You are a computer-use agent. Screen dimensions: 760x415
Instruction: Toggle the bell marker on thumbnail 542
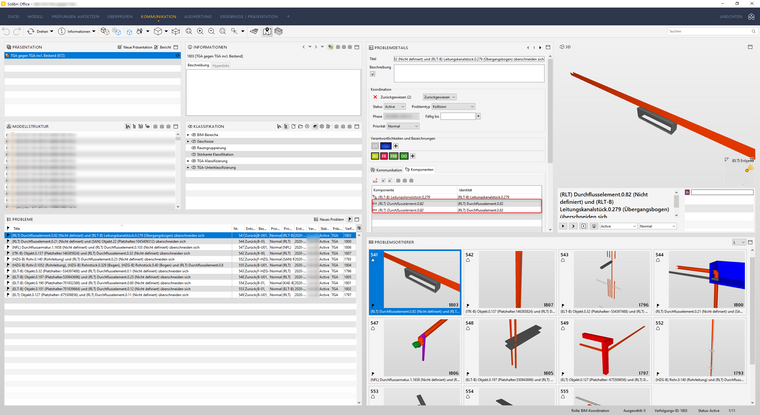468,260
